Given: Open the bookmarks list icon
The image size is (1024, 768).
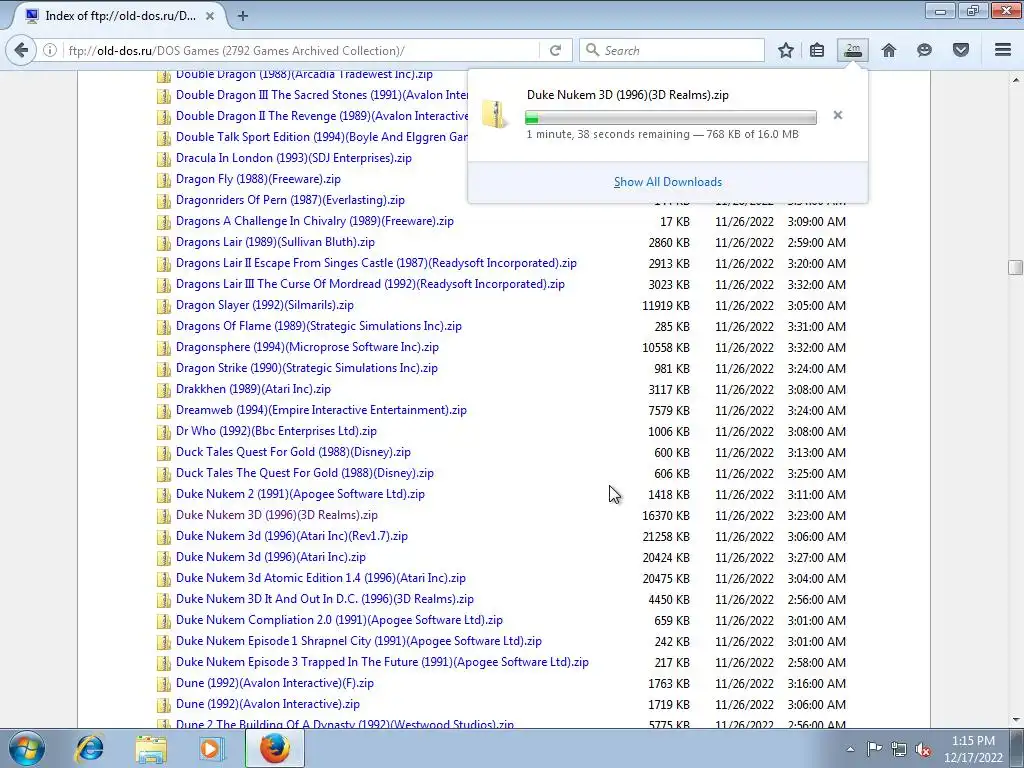Looking at the screenshot, I should tap(816, 50).
